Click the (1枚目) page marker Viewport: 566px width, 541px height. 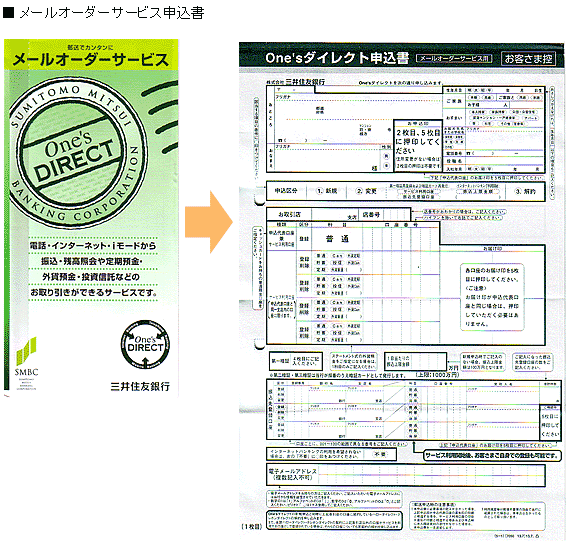(252, 527)
